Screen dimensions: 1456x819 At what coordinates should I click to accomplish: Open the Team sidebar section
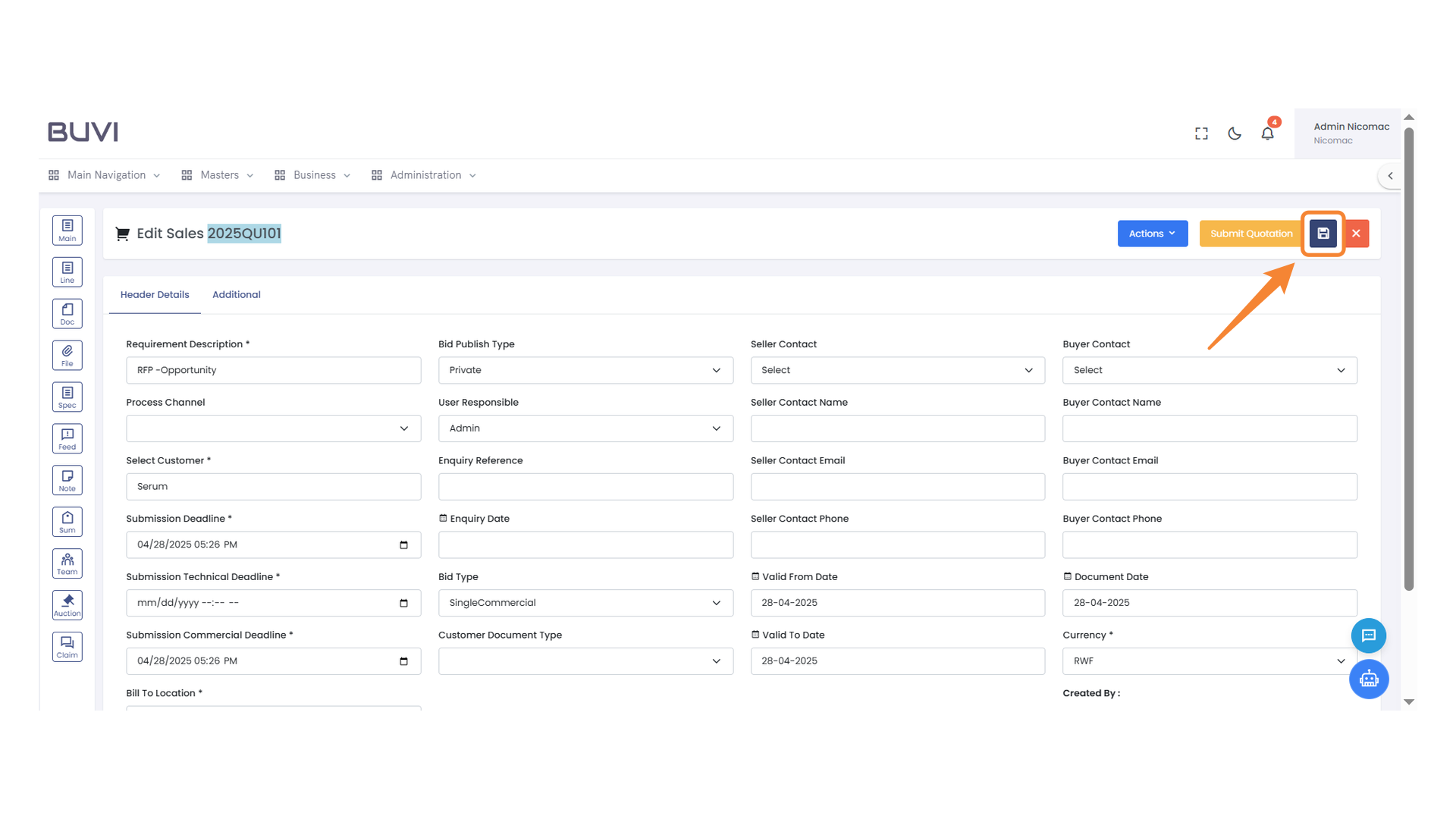67,563
